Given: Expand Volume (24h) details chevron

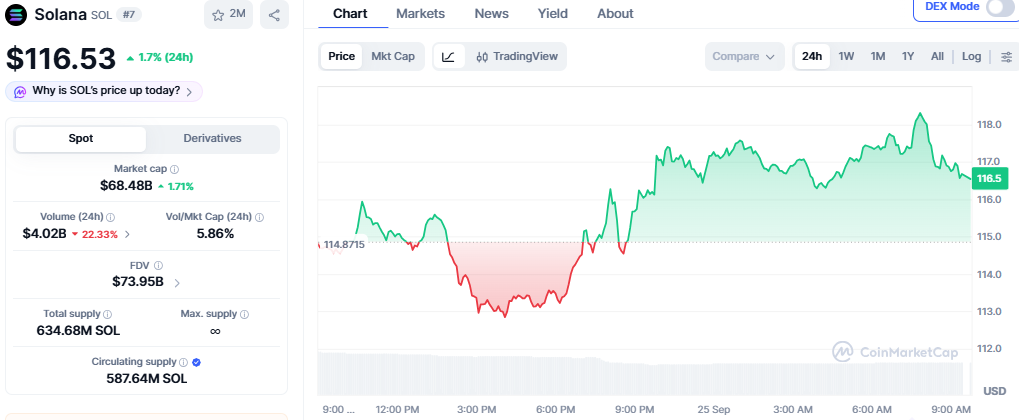Looking at the screenshot, I should [127, 235].
